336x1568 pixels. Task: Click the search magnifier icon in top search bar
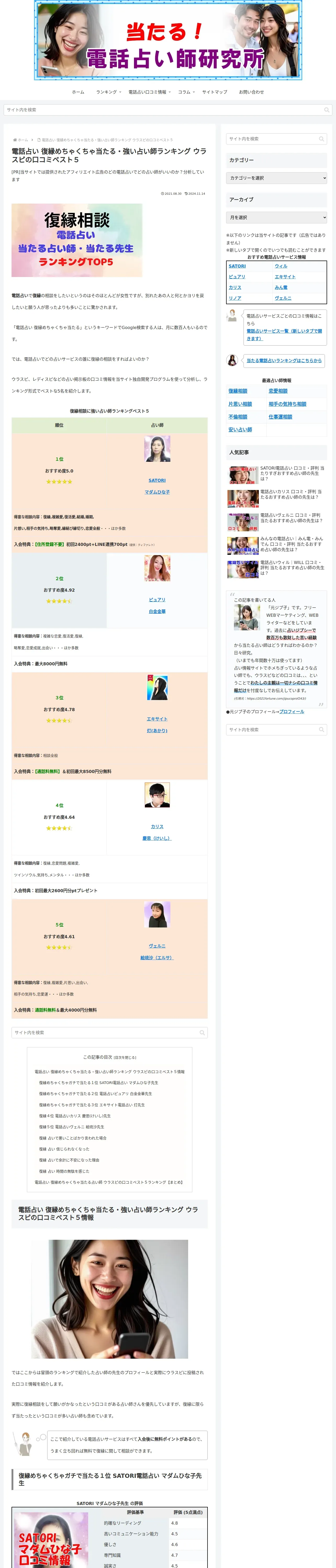(x=326, y=110)
